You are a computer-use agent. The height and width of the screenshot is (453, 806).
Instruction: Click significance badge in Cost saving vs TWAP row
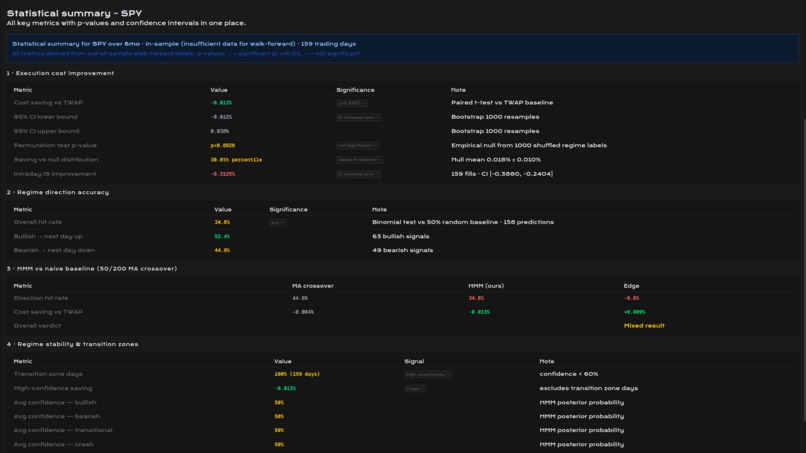(x=352, y=103)
